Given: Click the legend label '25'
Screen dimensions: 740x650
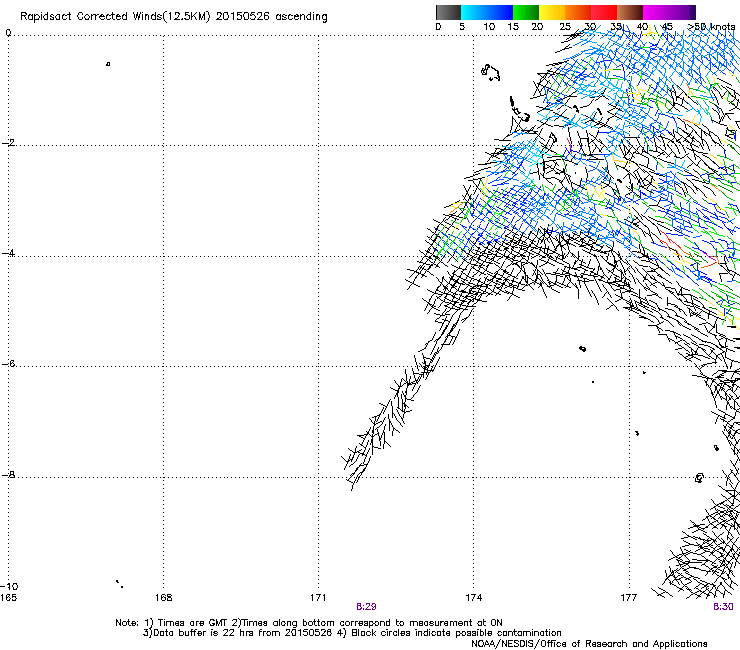Looking at the screenshot, I should (x=565, y=27).
